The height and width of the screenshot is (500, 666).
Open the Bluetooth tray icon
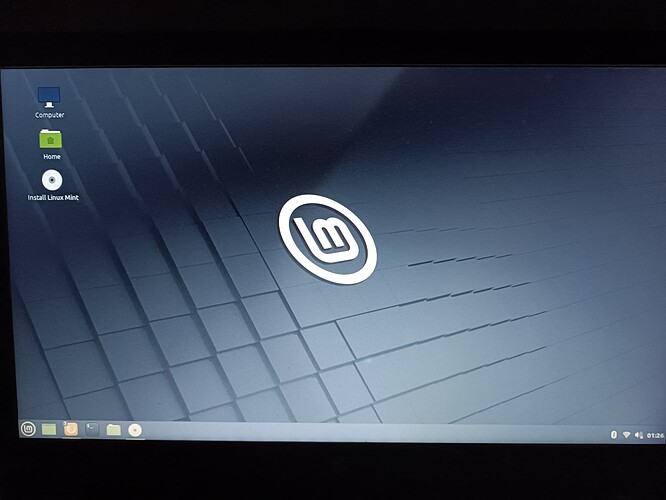(x=613, y=435)
